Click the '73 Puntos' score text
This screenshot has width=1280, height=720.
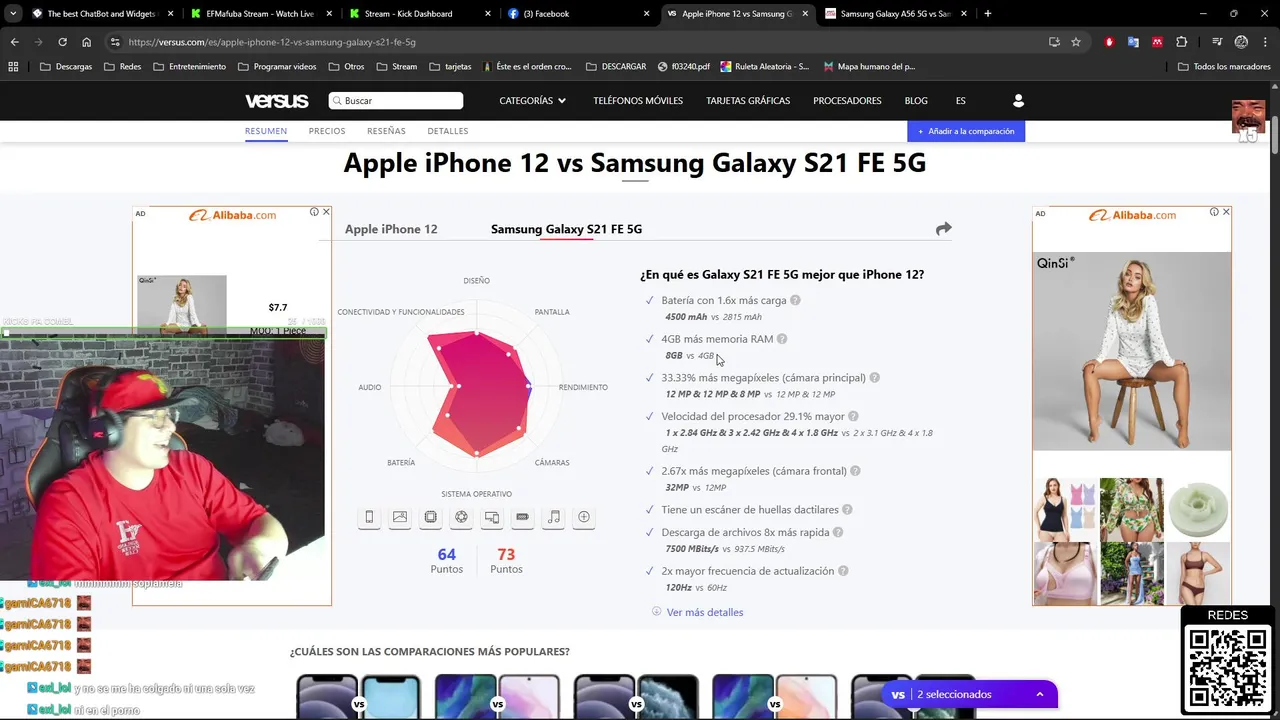(506, 561)
